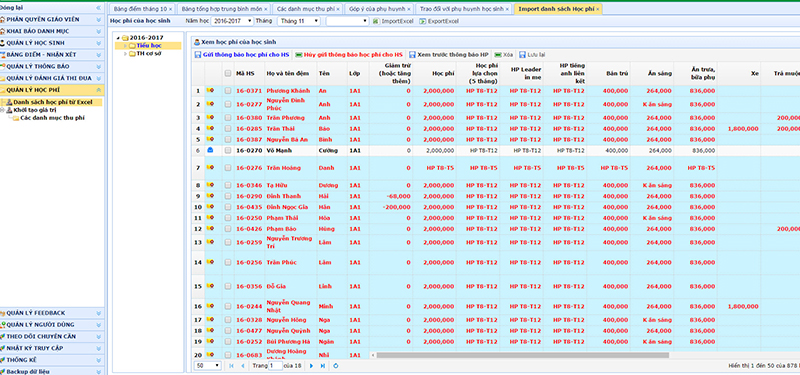
Task: Collapse sidebar using the 'Đóng lại' double-chevron
Action: tap(98, 8)
